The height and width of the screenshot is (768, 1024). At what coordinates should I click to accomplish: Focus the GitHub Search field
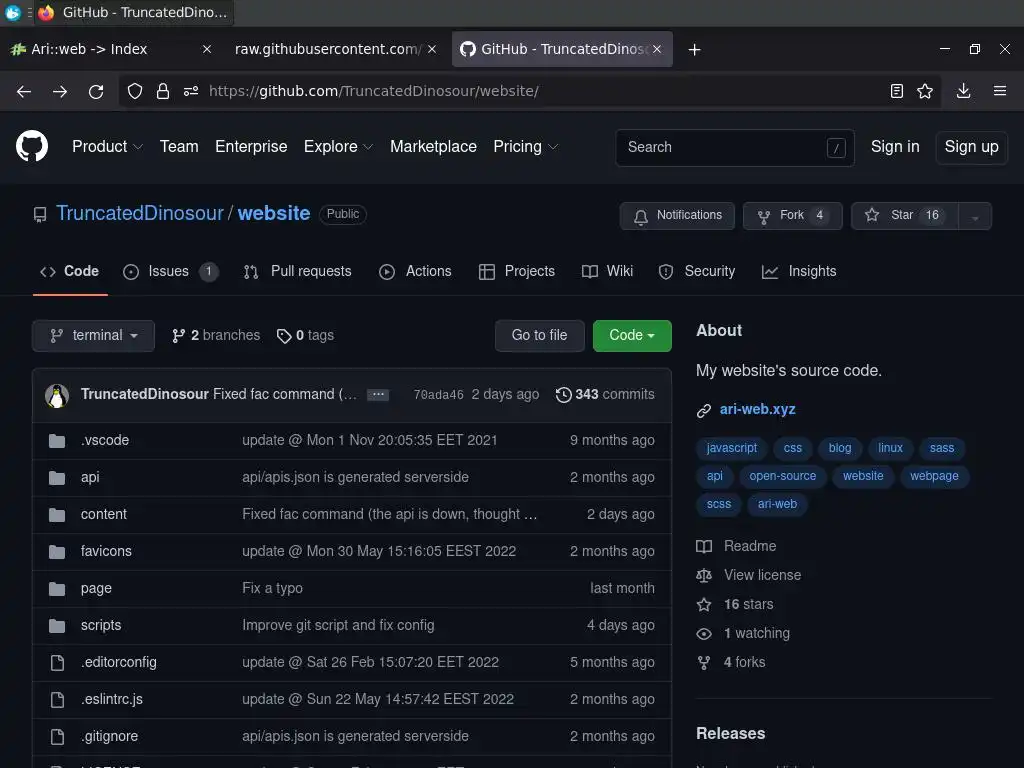[735, 148]
